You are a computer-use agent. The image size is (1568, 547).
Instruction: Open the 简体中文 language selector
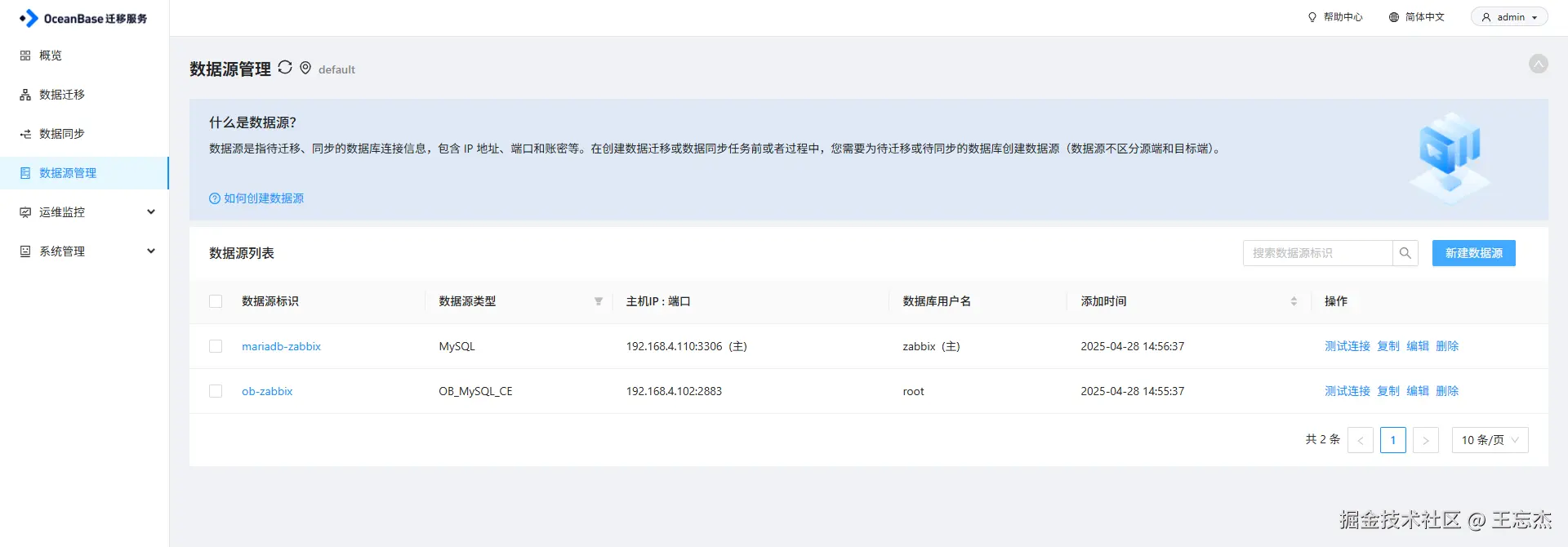[1417, 17]
